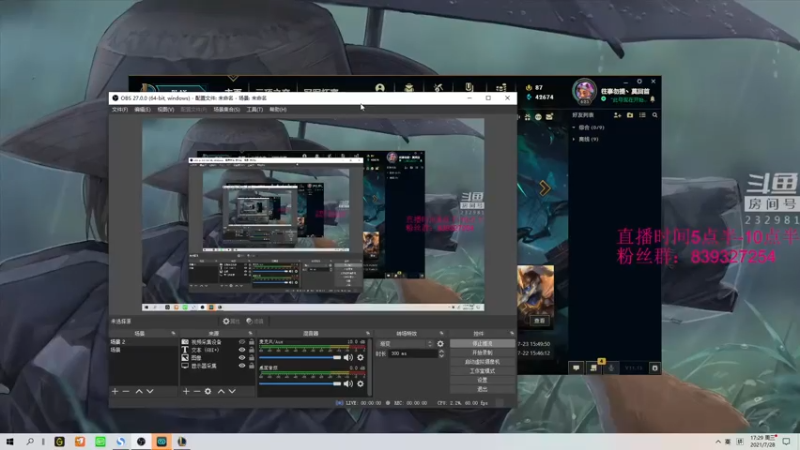
Task: Click the transition duration 300 ms field
Action: tap(414, 354)
